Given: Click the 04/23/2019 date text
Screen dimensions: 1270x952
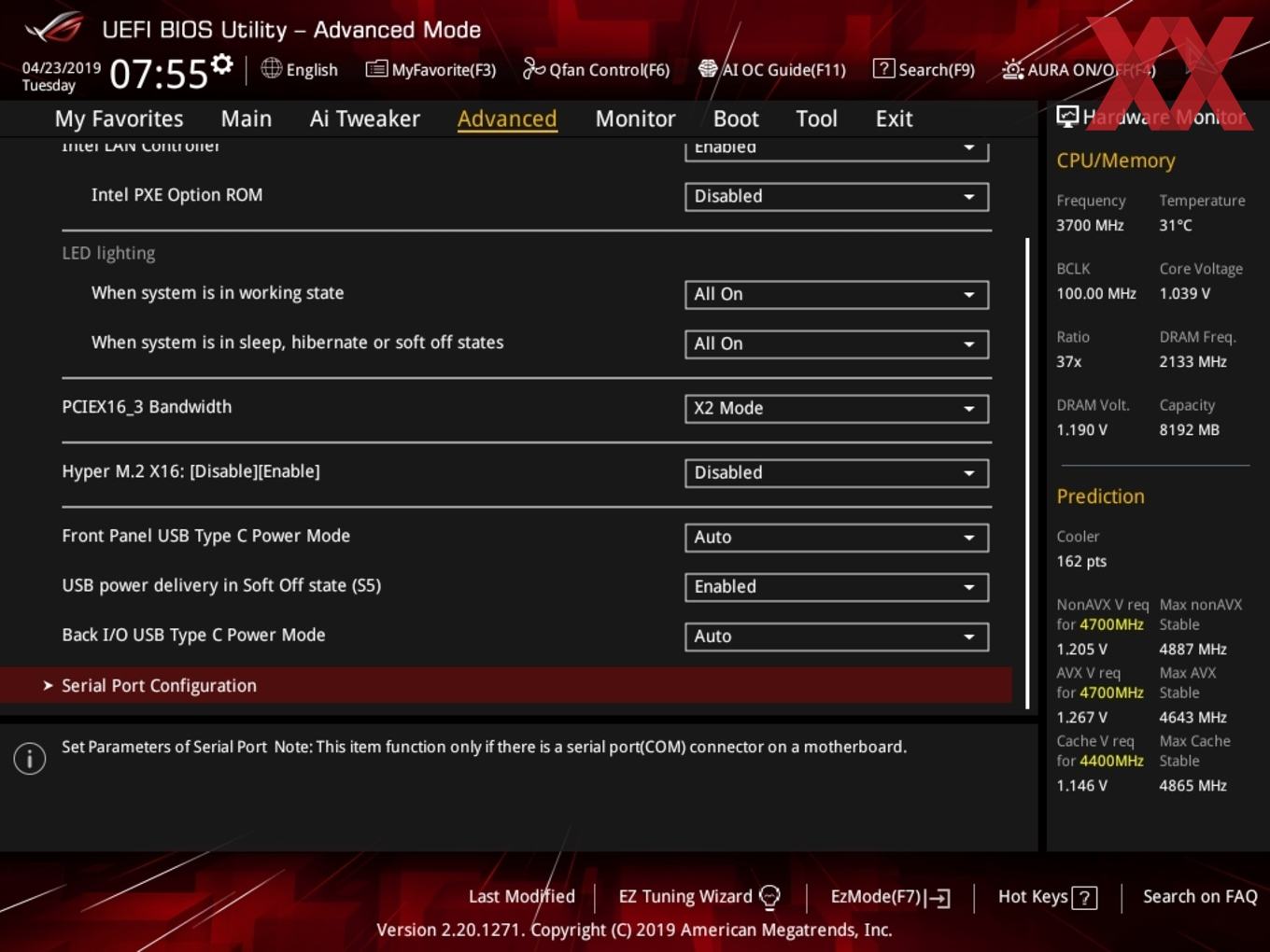Looking at the screenshot, I should (x=62, y=67).
